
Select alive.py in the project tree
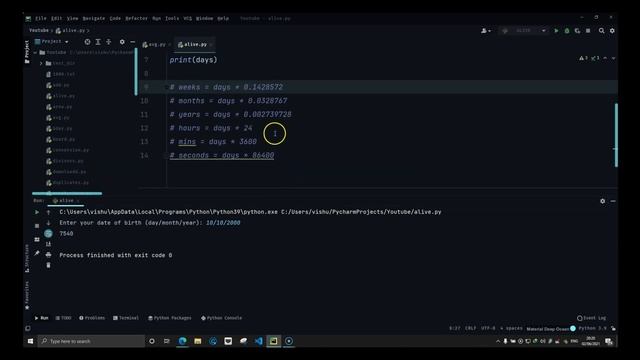click(64, 96)
